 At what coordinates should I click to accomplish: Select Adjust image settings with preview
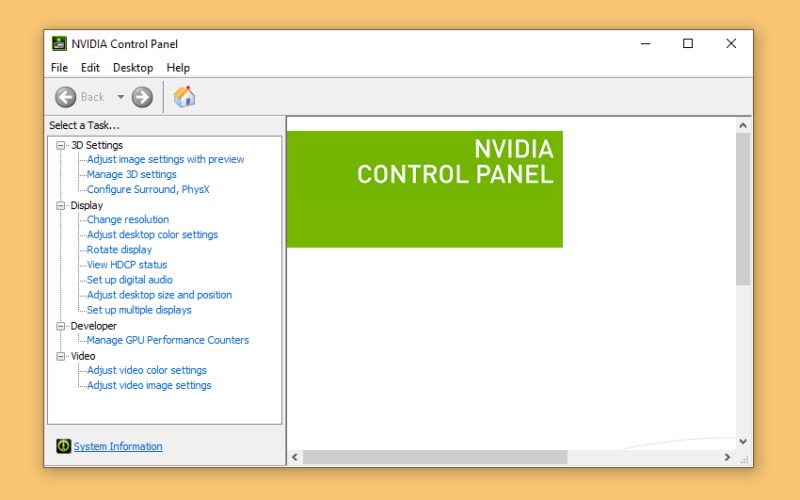tap(165, 160)
